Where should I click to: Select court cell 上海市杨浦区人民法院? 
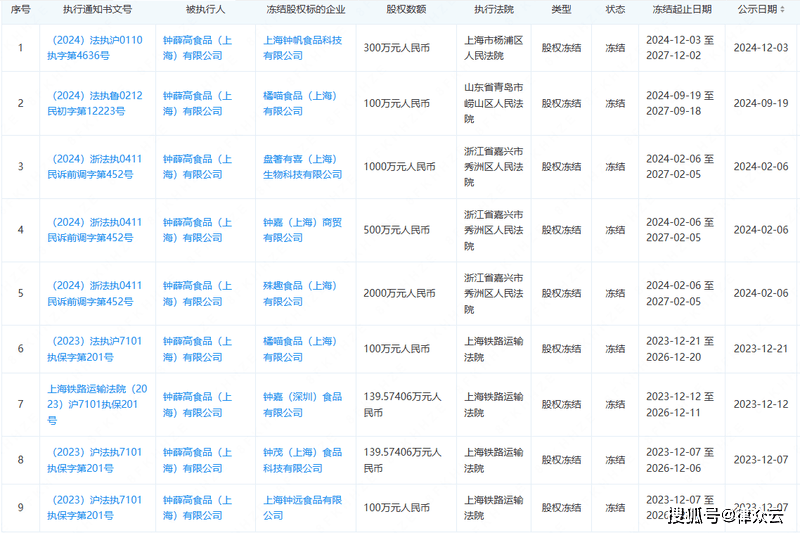point(493,48)
